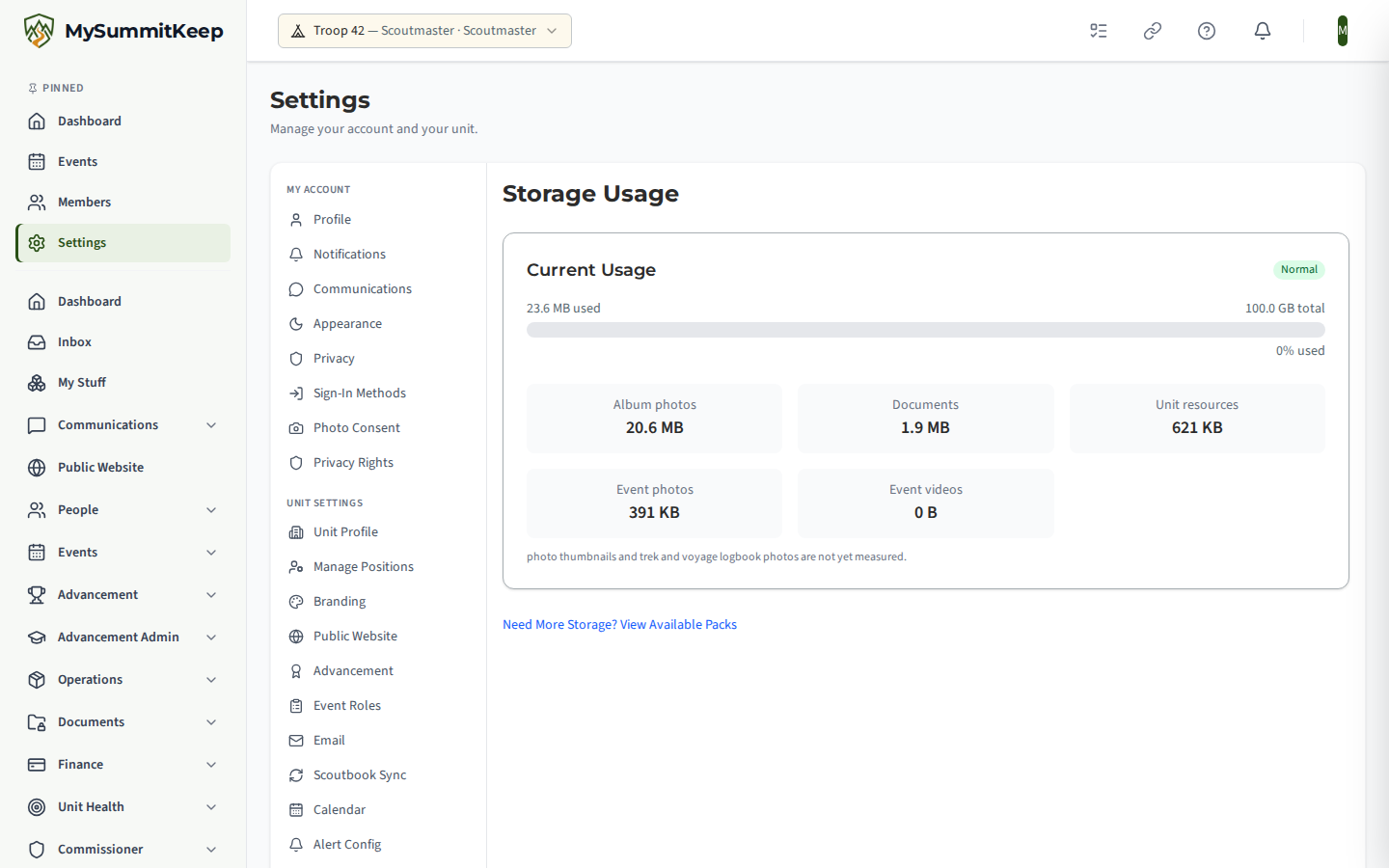The height and width of the screenshot is (868, 1389).
Task: Open the Troop 42 unit selector dropdown
Action: (424, 31)
